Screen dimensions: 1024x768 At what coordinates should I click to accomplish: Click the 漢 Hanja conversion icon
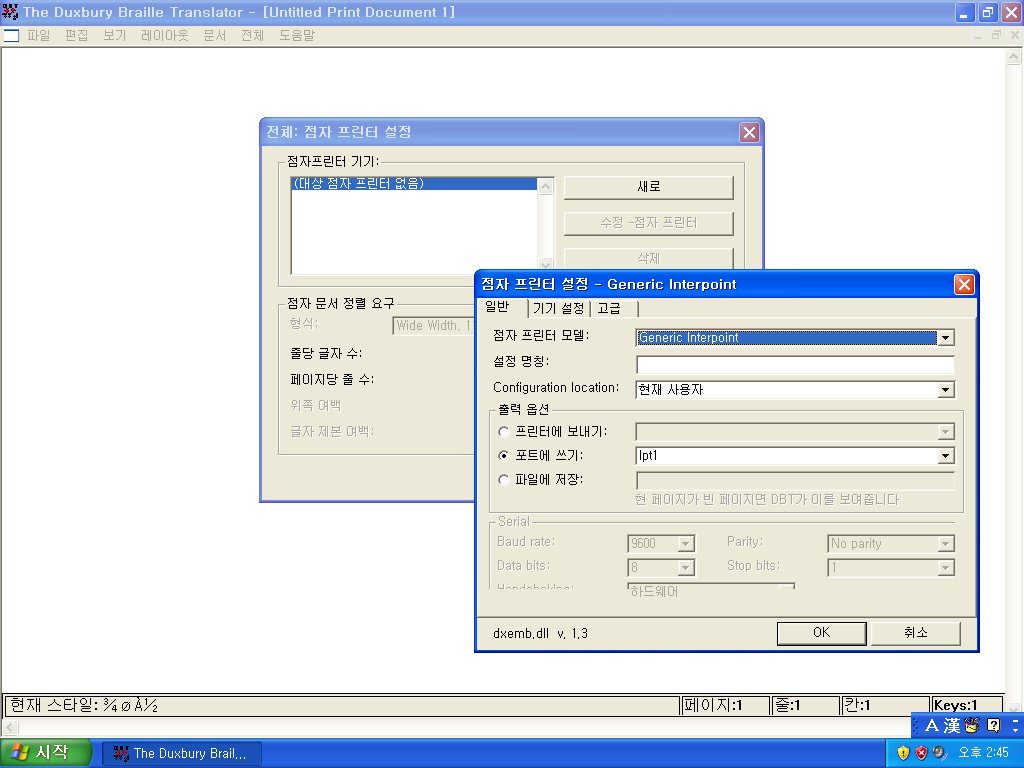(952, 726)
